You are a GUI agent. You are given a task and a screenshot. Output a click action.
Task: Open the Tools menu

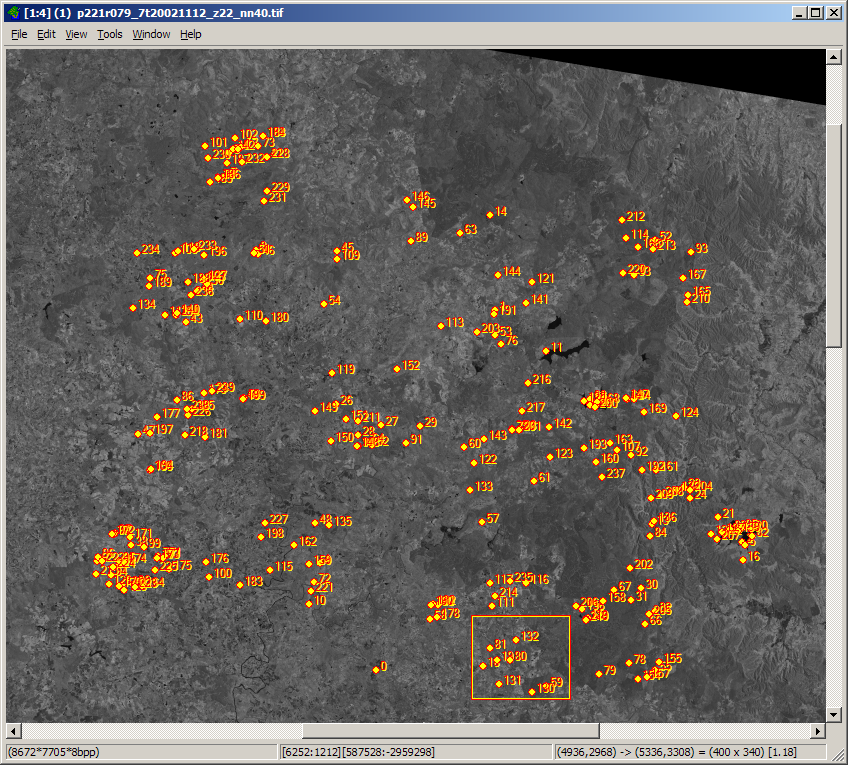109,34
